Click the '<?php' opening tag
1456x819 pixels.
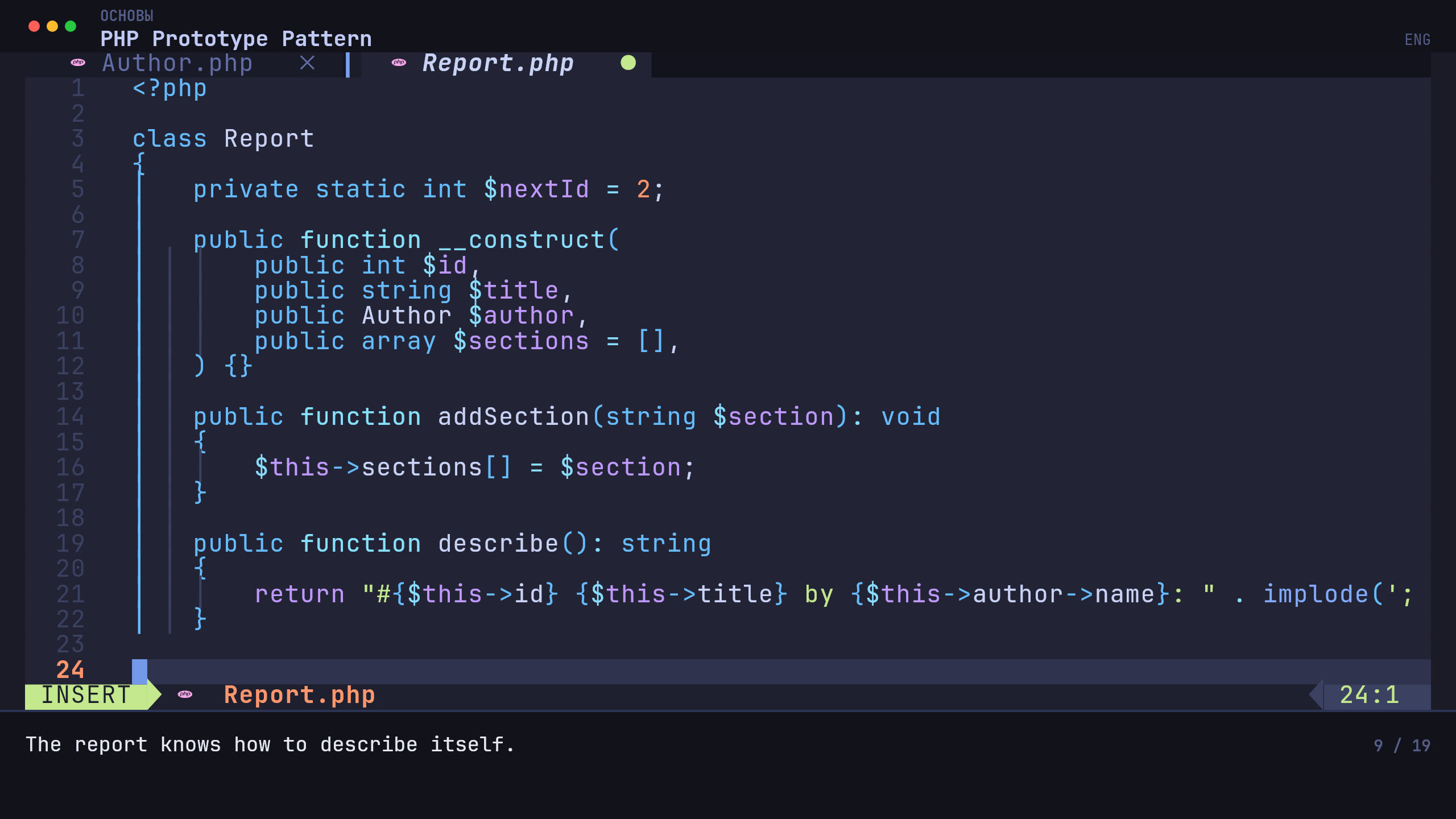(x=169, y=89)
